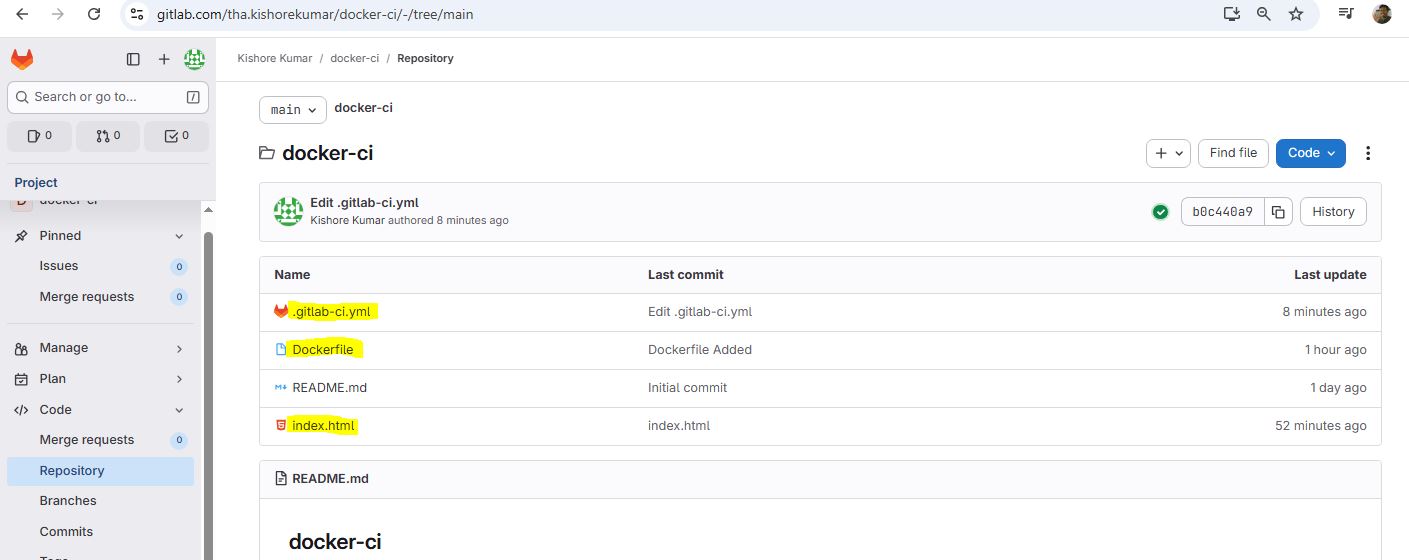Click the History button
Viewport: 1409px width, 560px height.
point(1333,212)
